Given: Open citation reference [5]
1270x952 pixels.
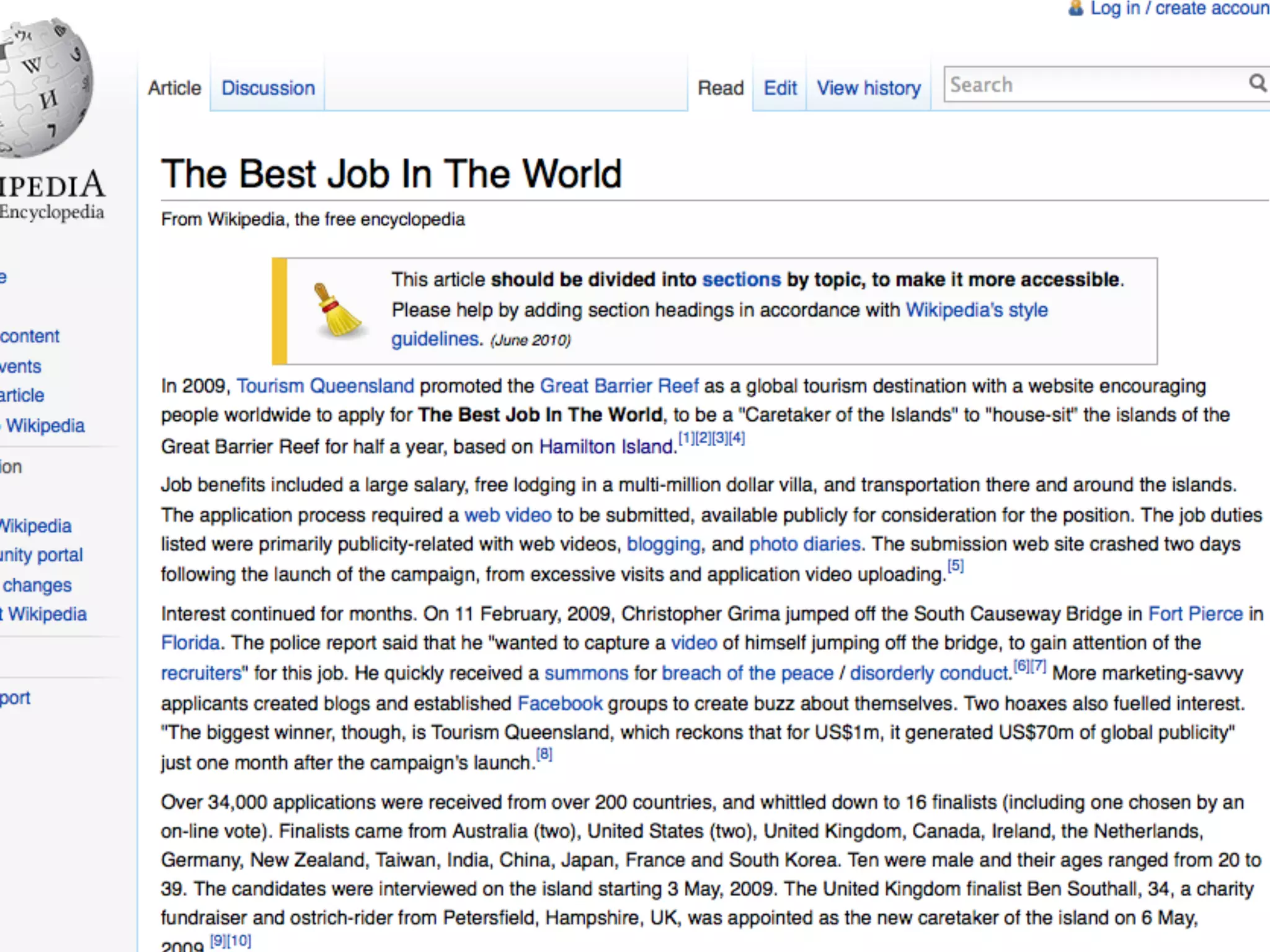Looking at the screenshot, I should coord(955,565).
